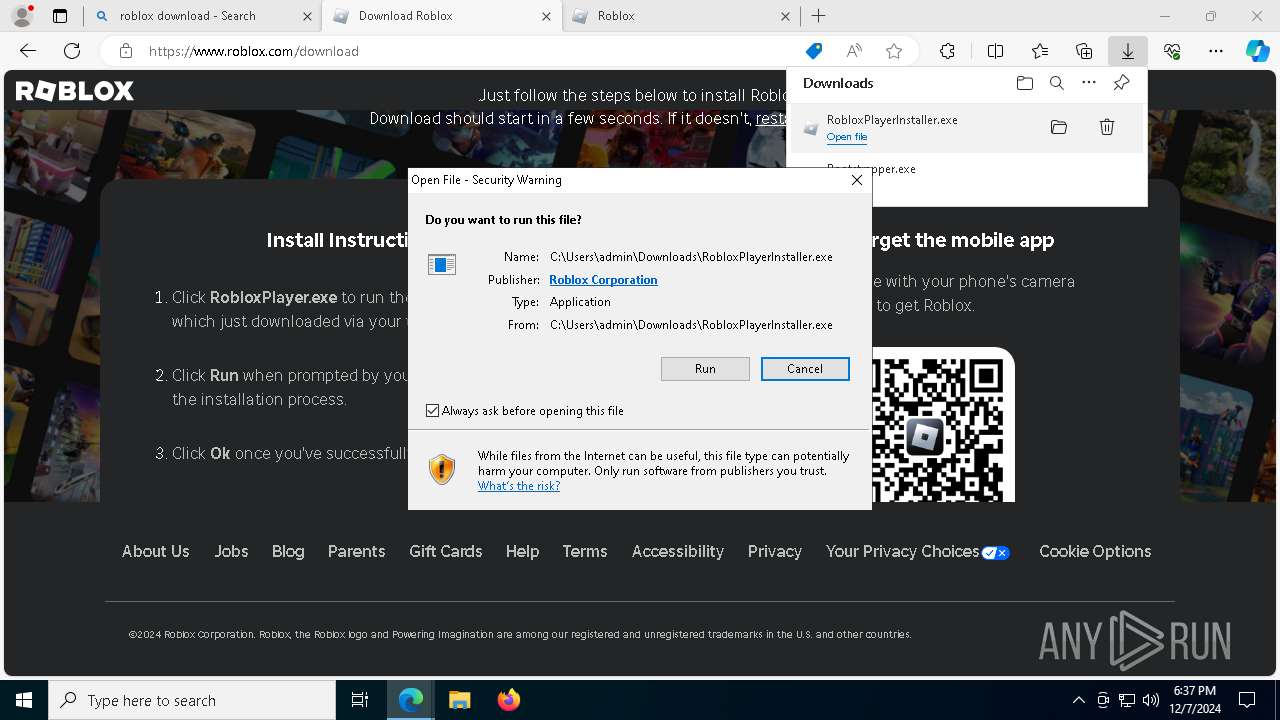Open a new tab
This screenshot has width=1280, height=720.
(x=818, y=16)
